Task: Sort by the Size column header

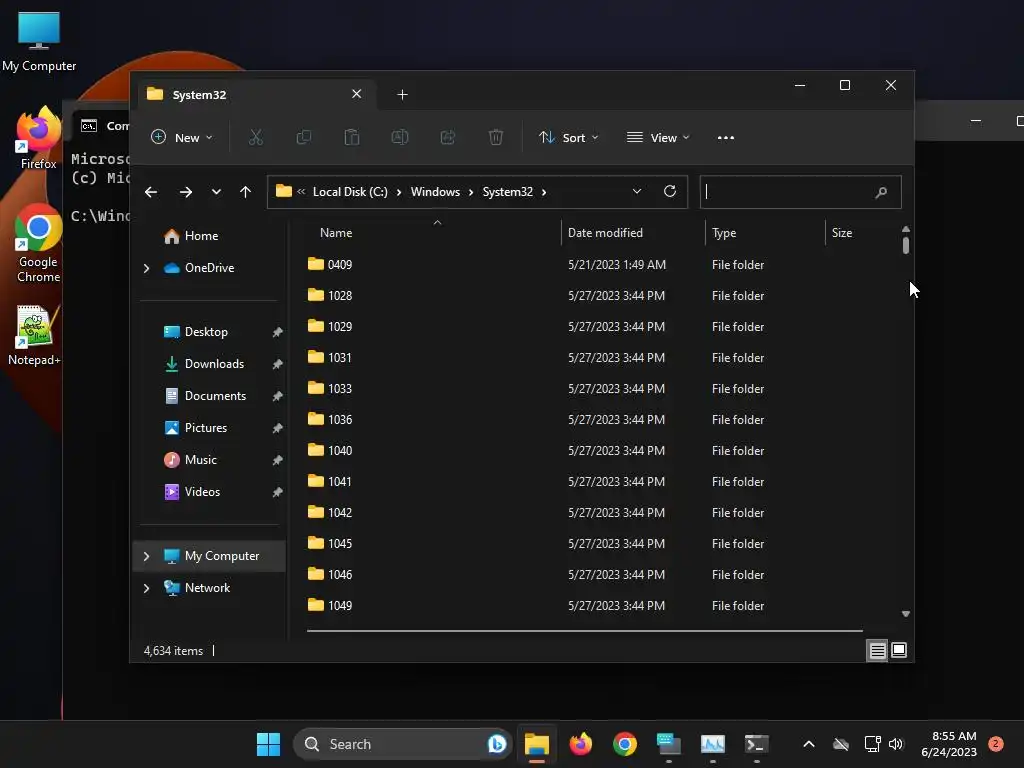Action: coord(842,233)
